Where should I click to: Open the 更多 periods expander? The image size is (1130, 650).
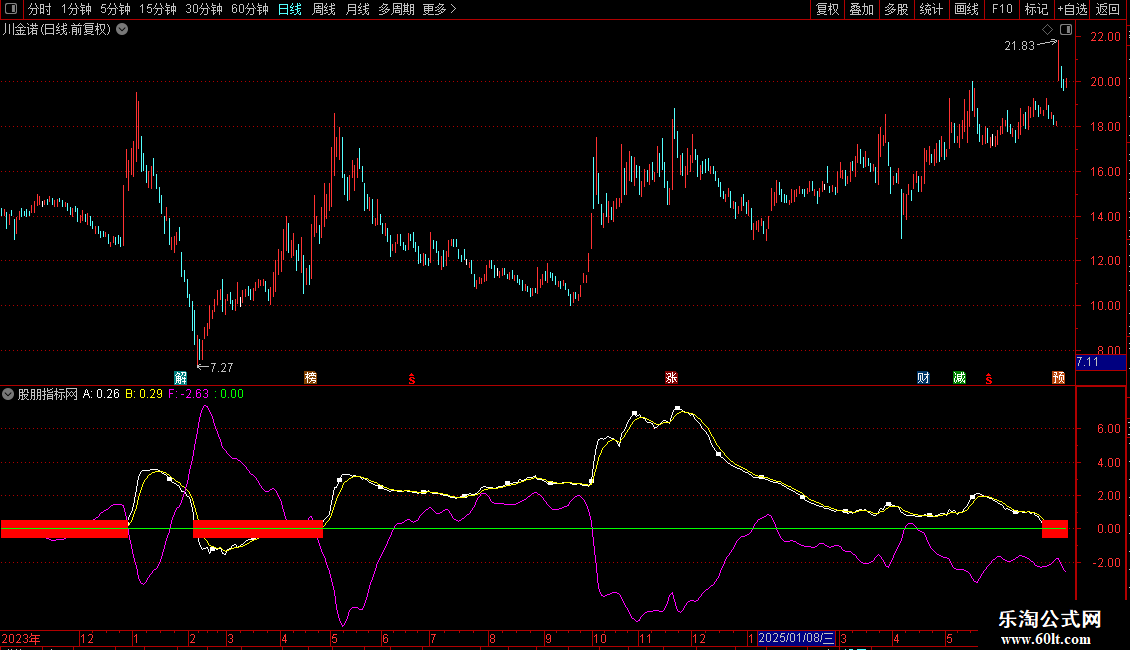point(439,9)
